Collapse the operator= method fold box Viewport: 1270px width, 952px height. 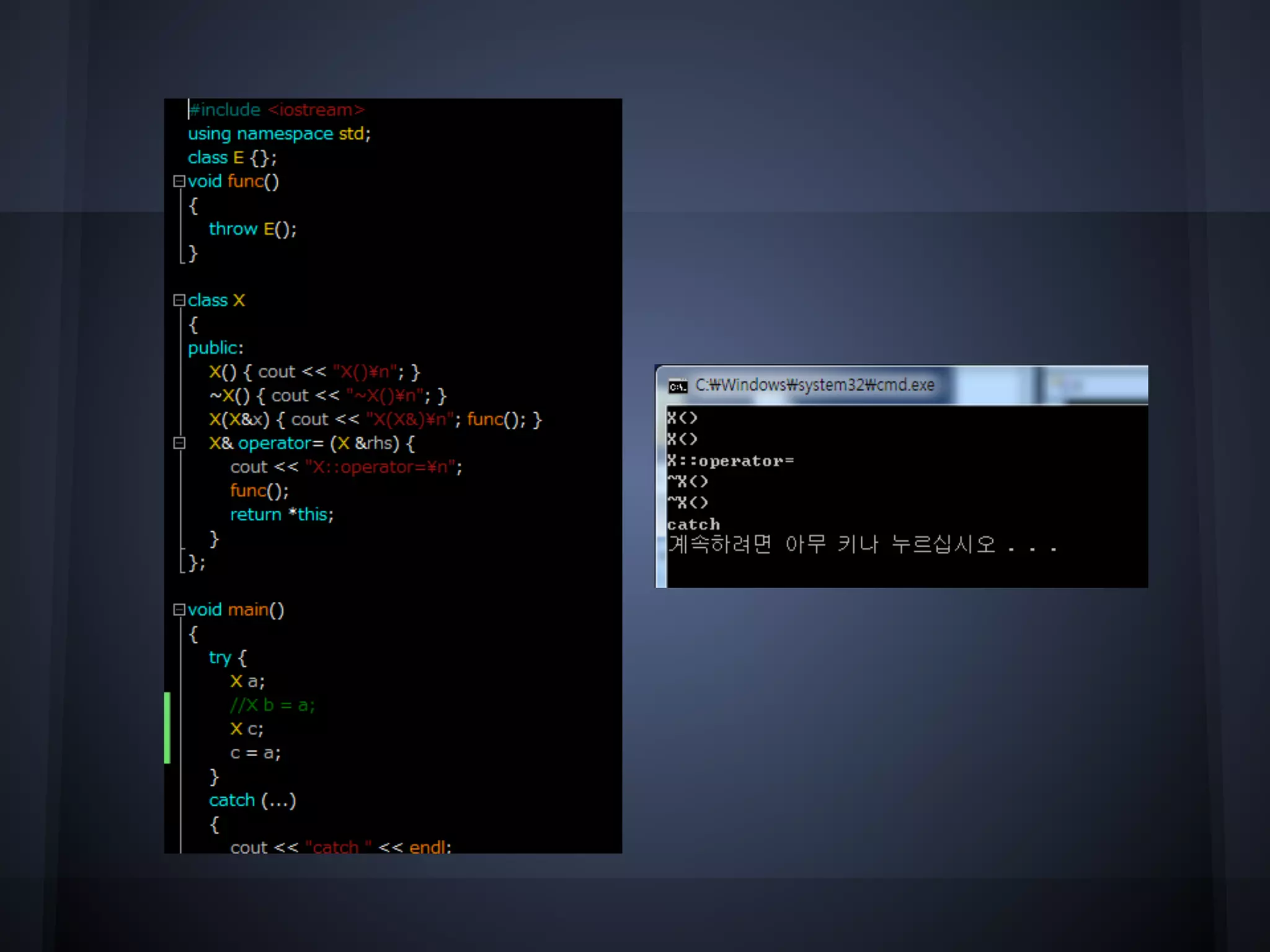tap(179, 443)
